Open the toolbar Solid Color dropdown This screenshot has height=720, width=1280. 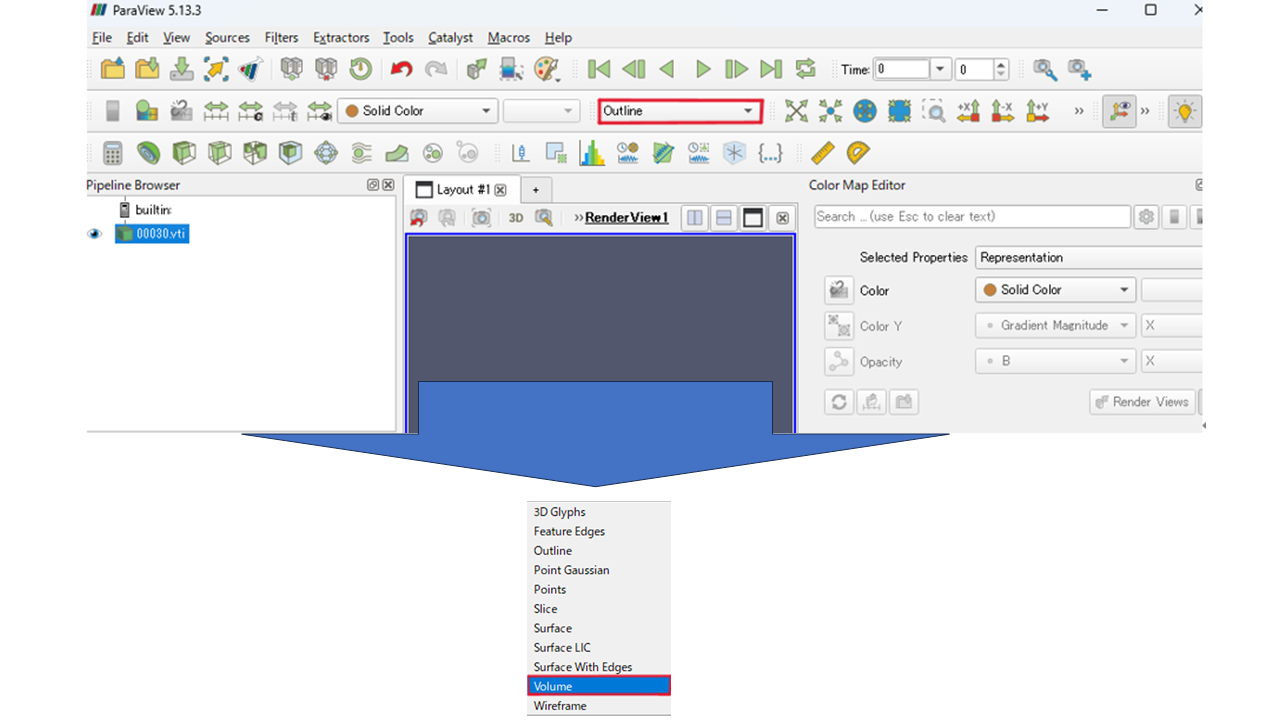[418, 111]
